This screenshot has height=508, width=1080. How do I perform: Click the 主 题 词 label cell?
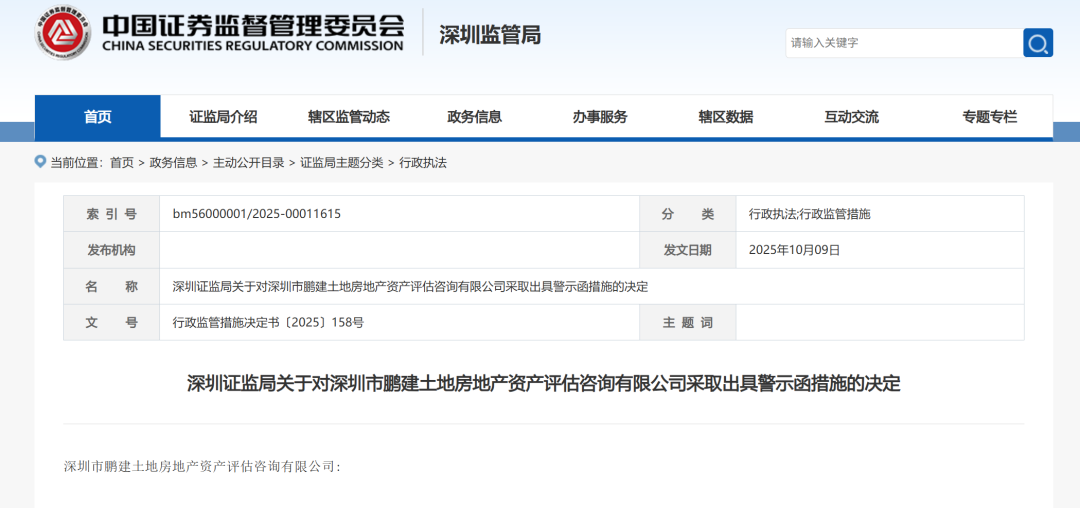pos(687,322)
